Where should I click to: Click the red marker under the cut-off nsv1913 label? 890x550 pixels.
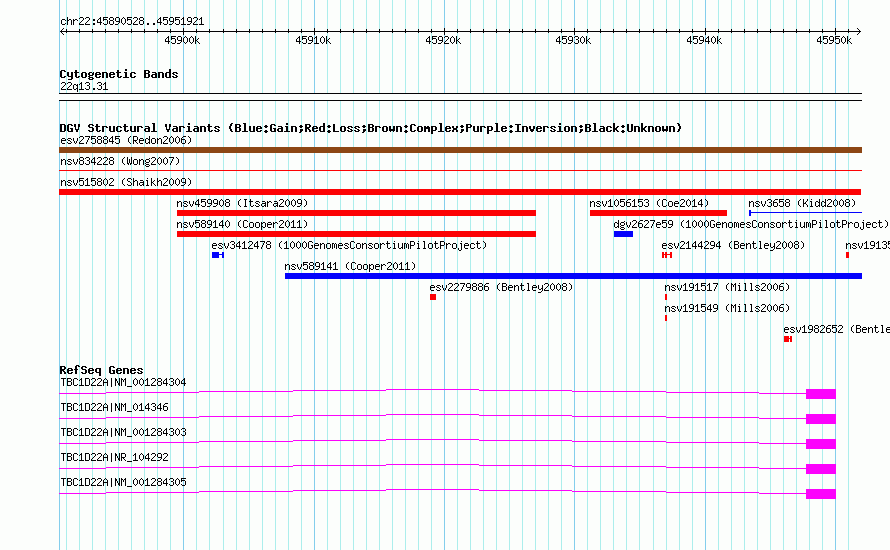point(847,255)
